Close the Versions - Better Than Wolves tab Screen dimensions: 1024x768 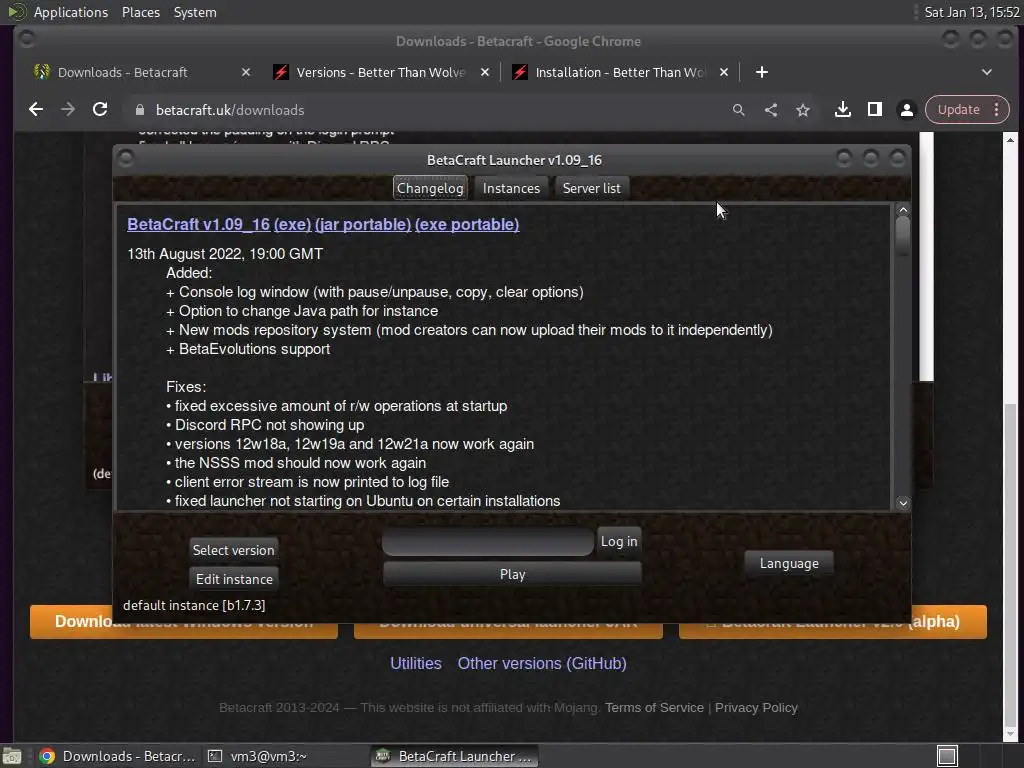485,72
